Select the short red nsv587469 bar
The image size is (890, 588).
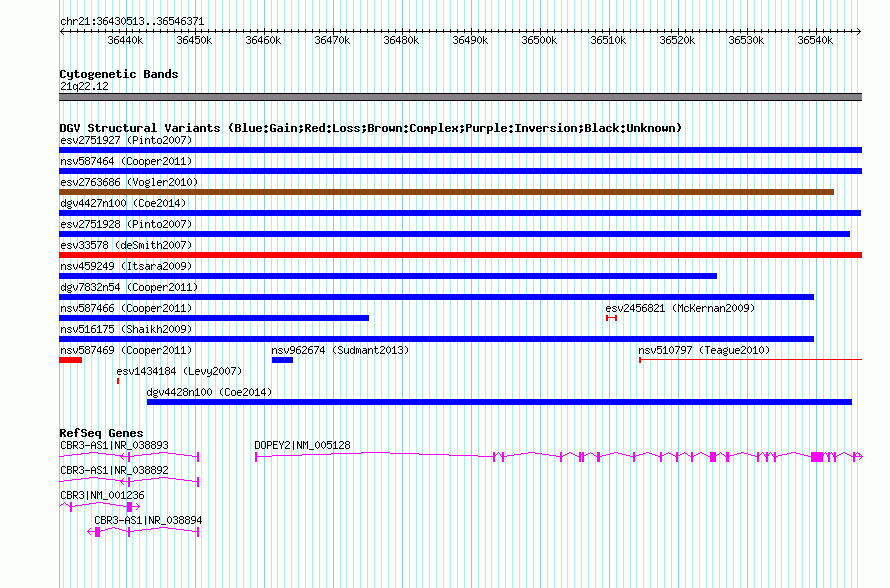pyautogui.click(x=70, y=360)
